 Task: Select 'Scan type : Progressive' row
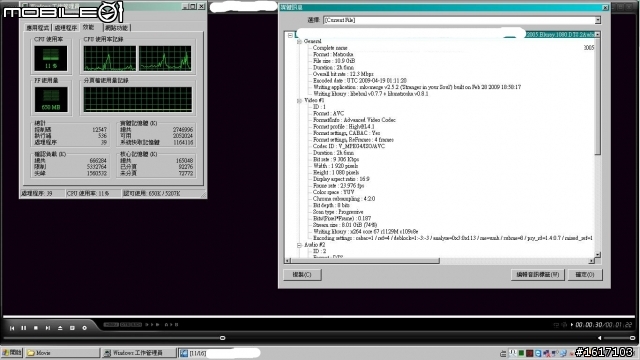pos(338,212)
